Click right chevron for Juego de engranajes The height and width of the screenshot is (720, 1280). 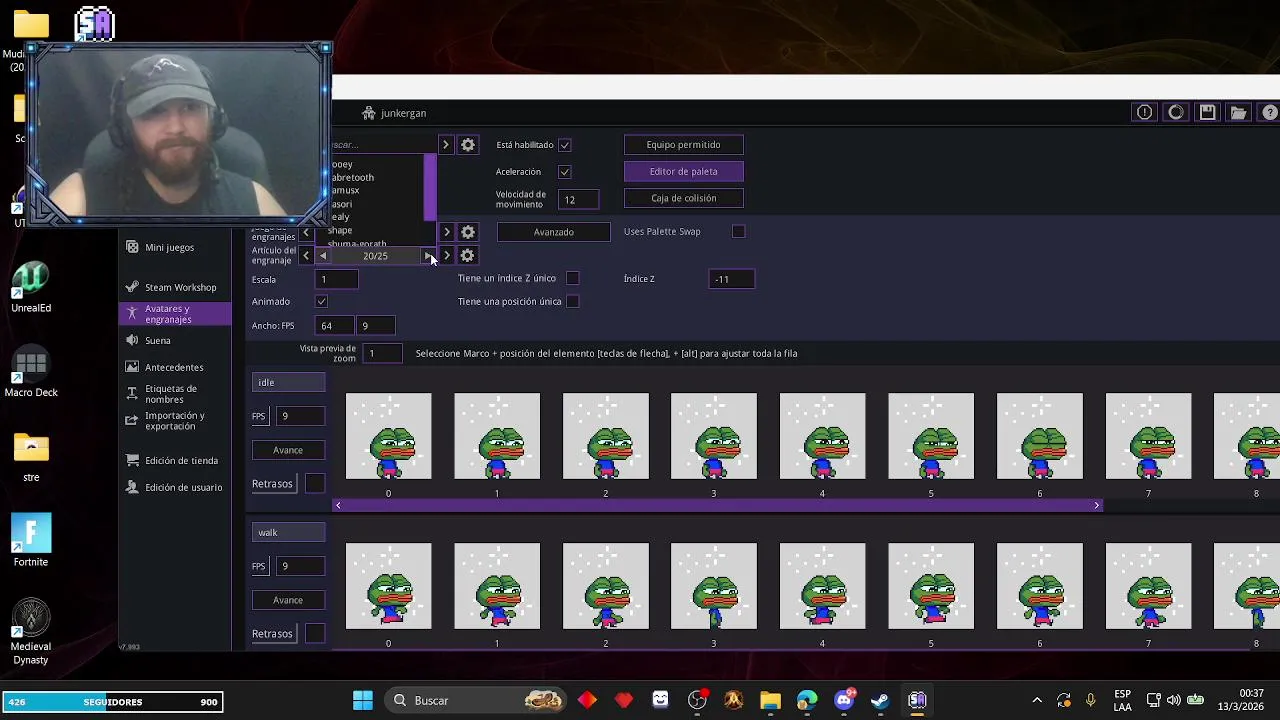(x=446, y=232)
